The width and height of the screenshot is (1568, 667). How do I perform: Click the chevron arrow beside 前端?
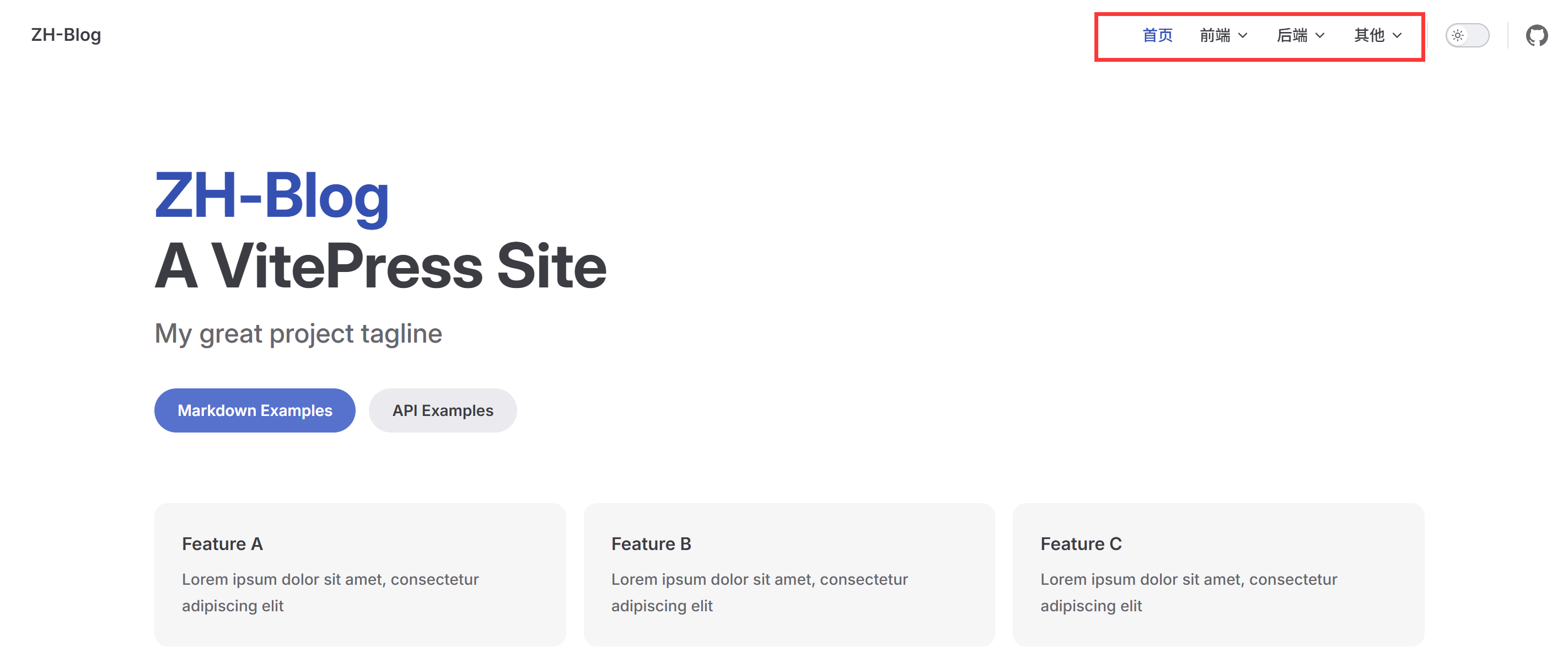1243,35
